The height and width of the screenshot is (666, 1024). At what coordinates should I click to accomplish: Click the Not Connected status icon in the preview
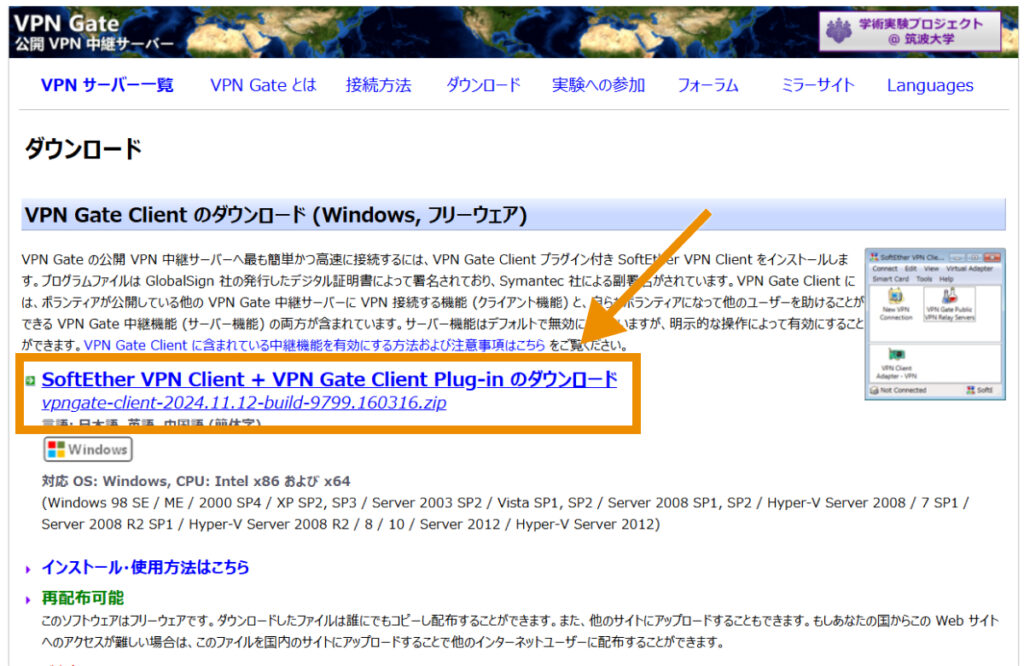pyautogui.click(x=873, y=389)
